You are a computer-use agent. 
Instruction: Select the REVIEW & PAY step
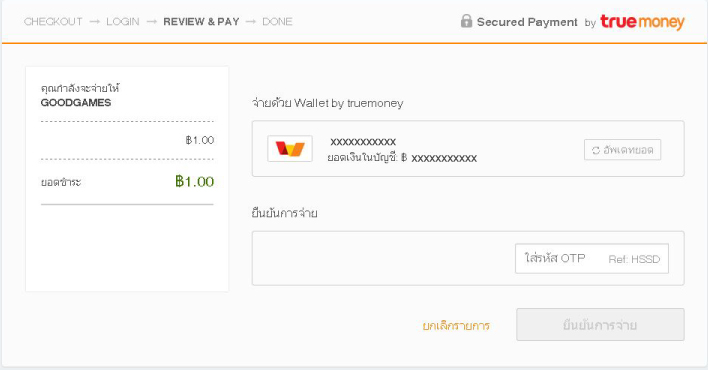click(201, 22)
